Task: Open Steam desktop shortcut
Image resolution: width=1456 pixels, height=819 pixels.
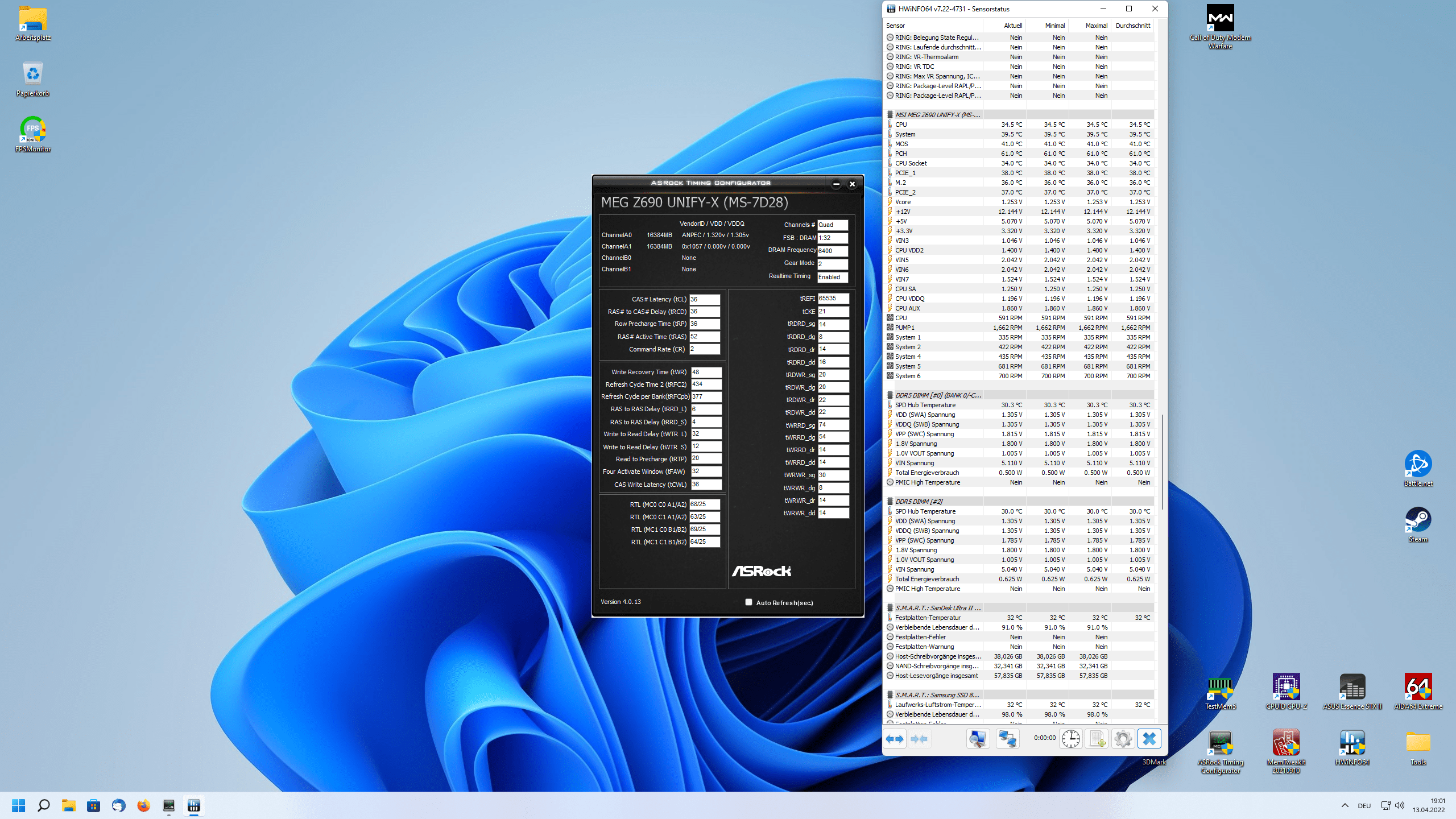Action: [x=1418, y=524]
